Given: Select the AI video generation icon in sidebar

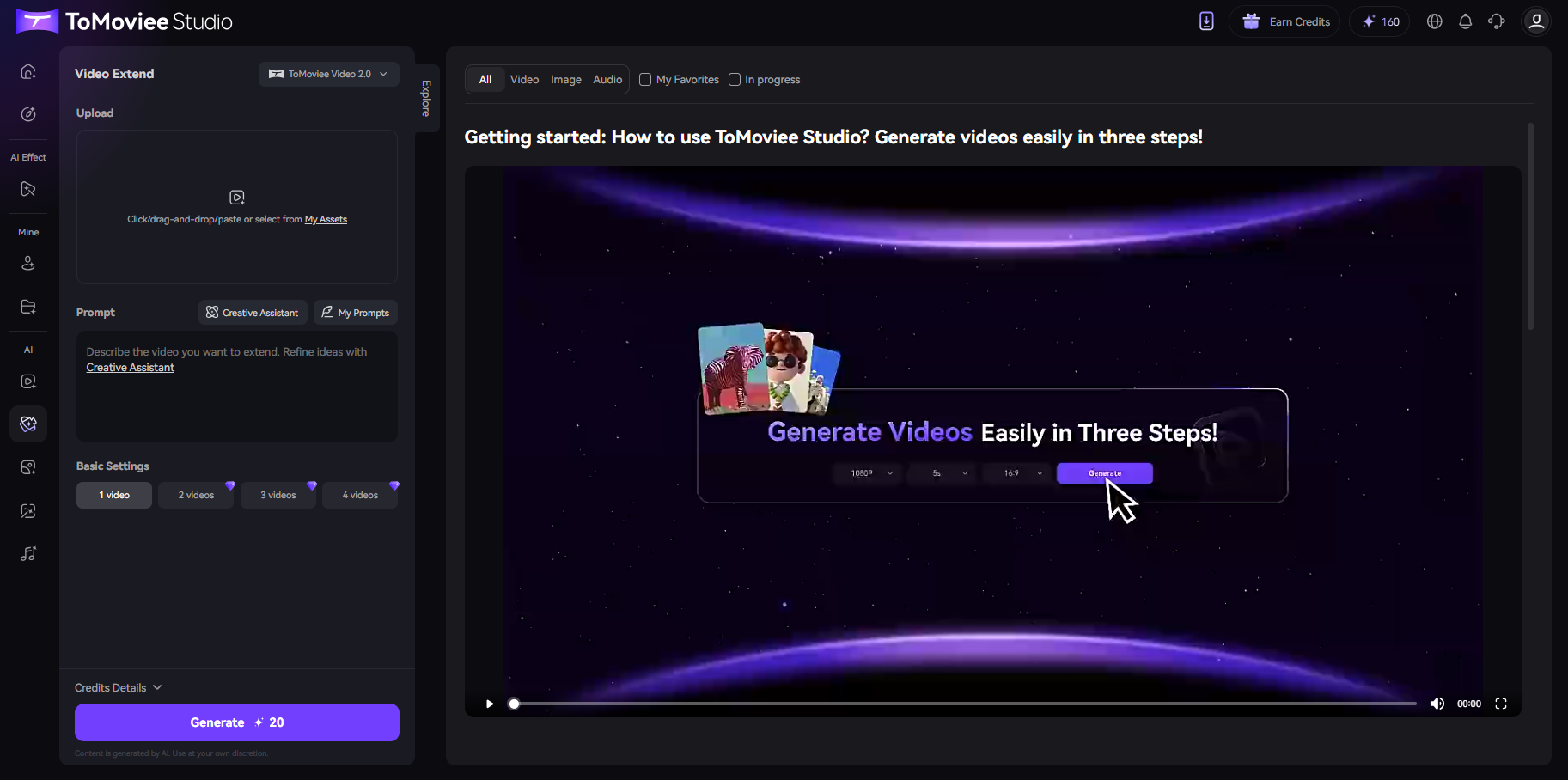Looking at the screenshot, I should (28, 381).
